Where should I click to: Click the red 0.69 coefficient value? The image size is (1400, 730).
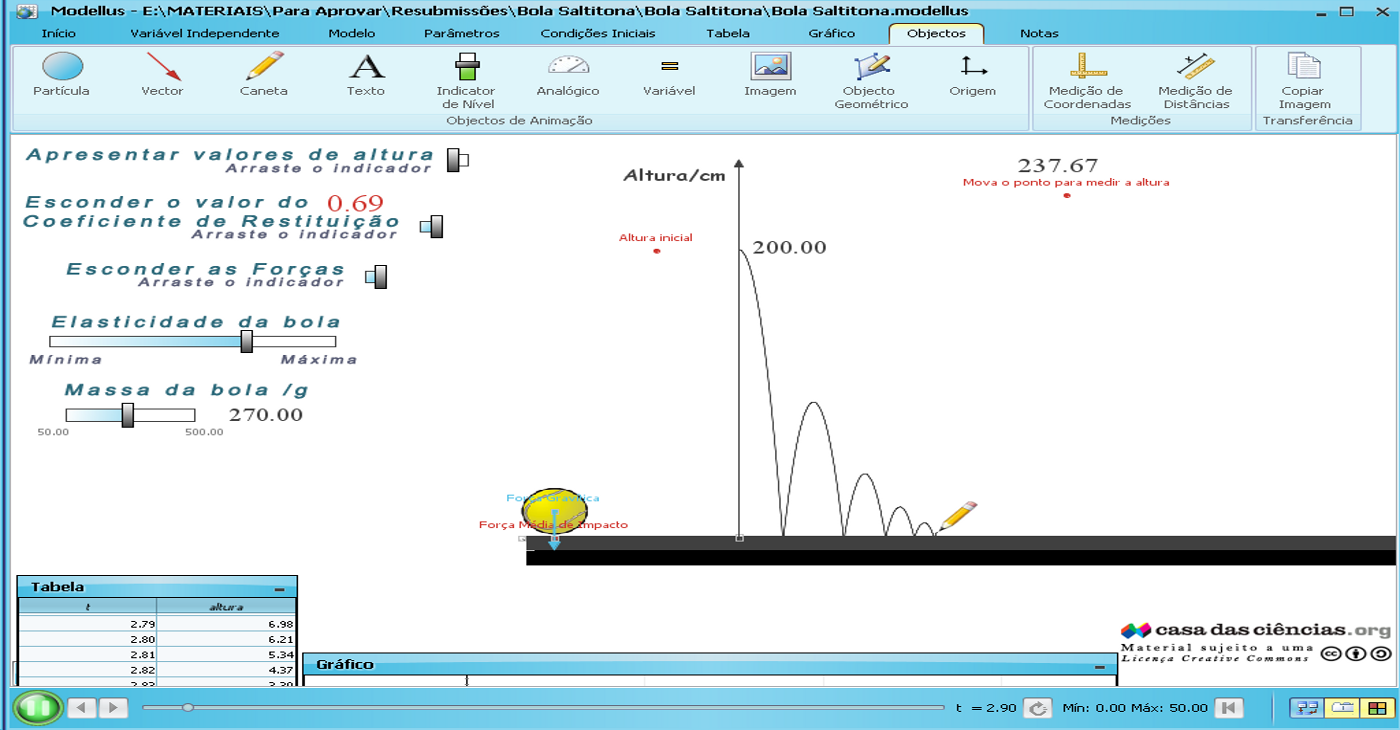(355, 203)
